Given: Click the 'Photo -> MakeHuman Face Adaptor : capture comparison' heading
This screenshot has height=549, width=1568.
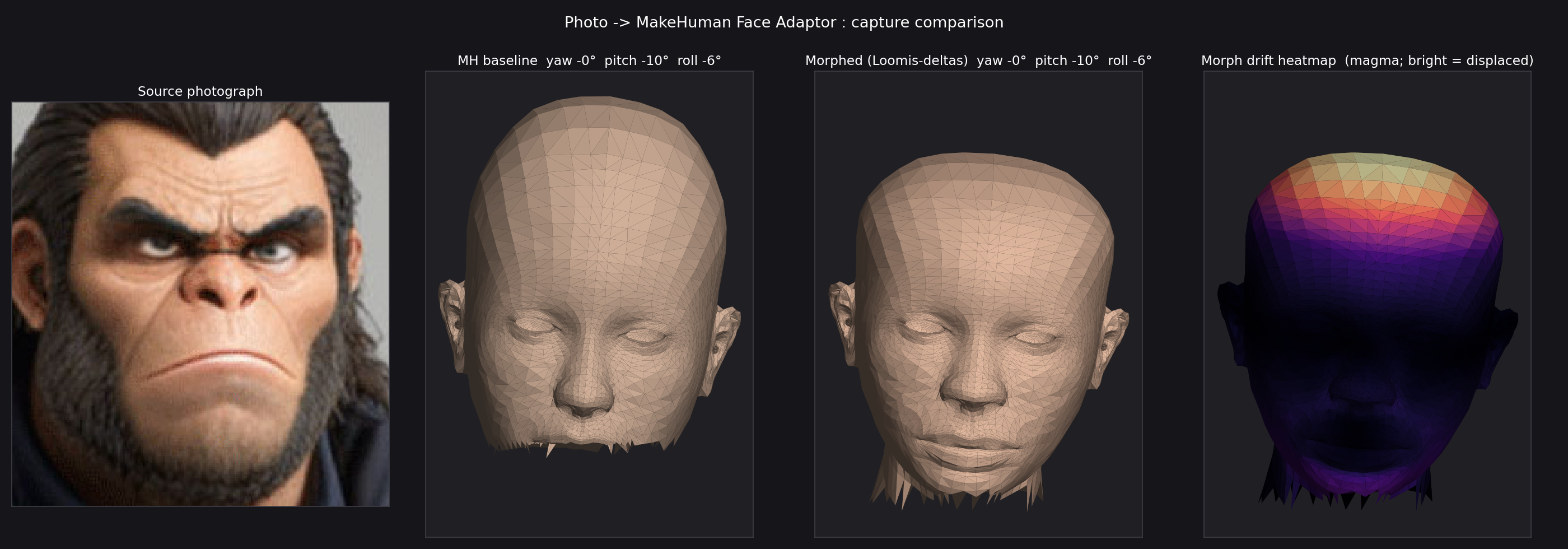Looking at the screenshot, I should pos(784,22).
